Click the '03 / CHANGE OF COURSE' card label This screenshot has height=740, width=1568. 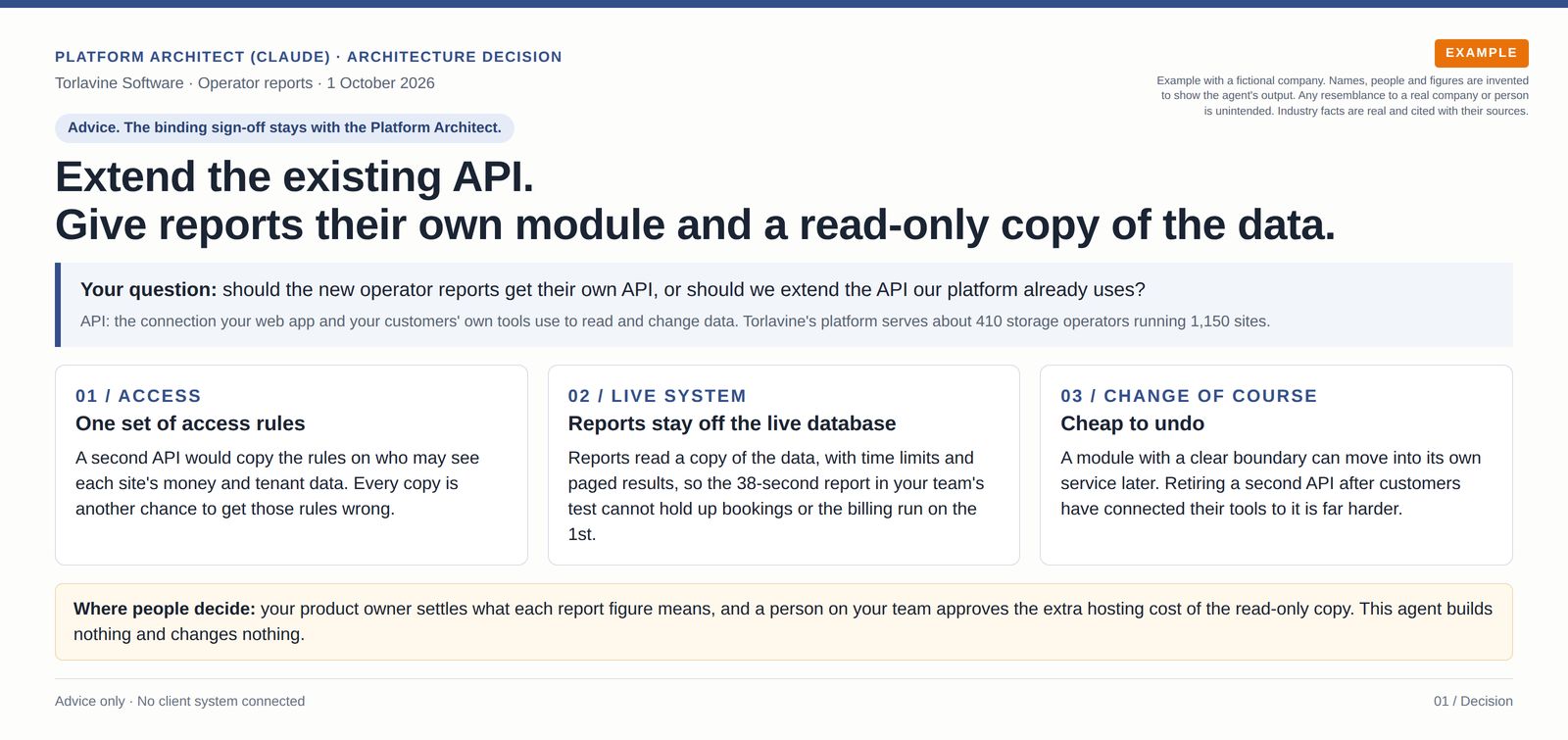tap(1189, 396)
